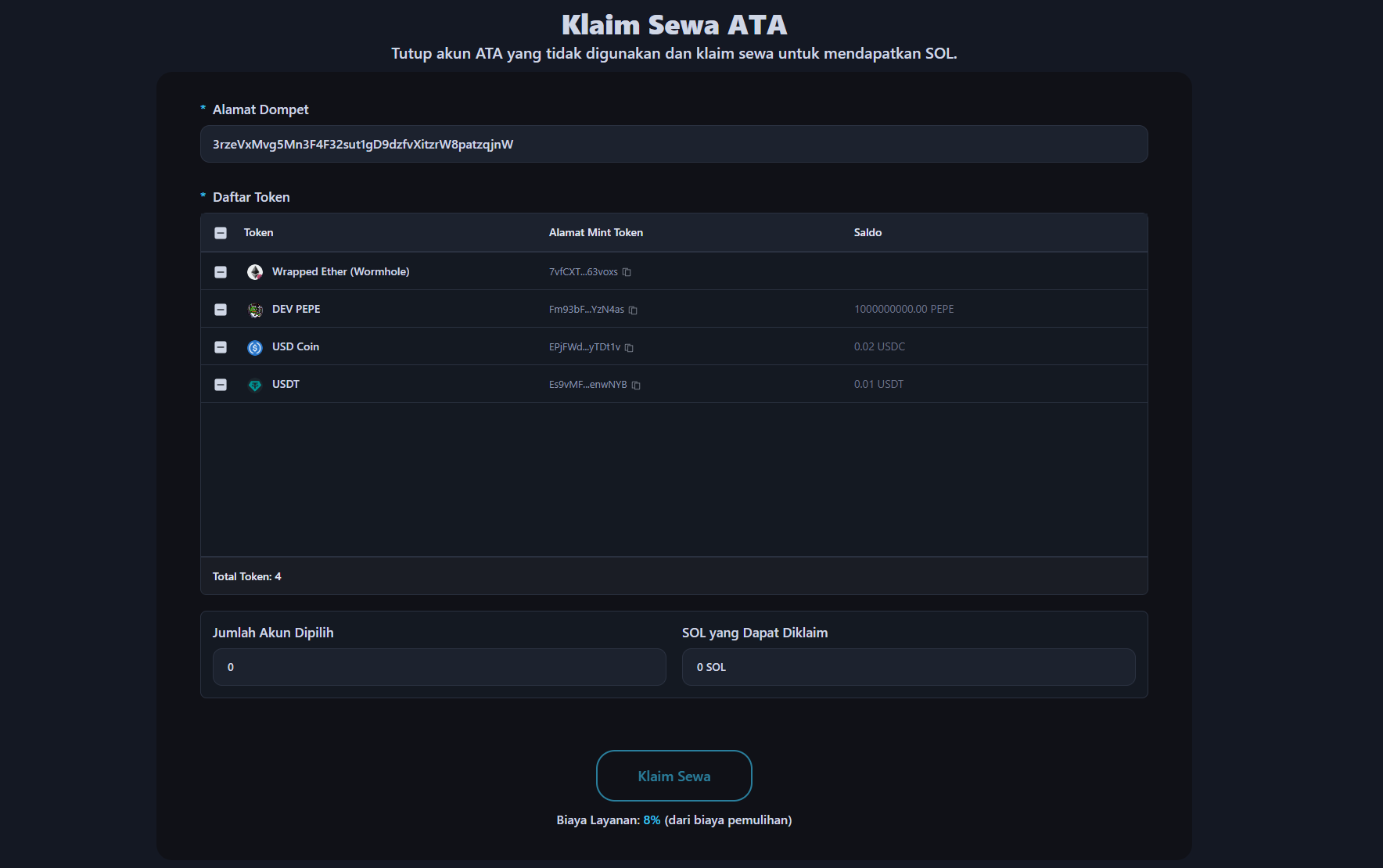The height and width of the screenshot is (868, 1383).
Task: Check the USDT row checkbox
Action: click(221, 385)
